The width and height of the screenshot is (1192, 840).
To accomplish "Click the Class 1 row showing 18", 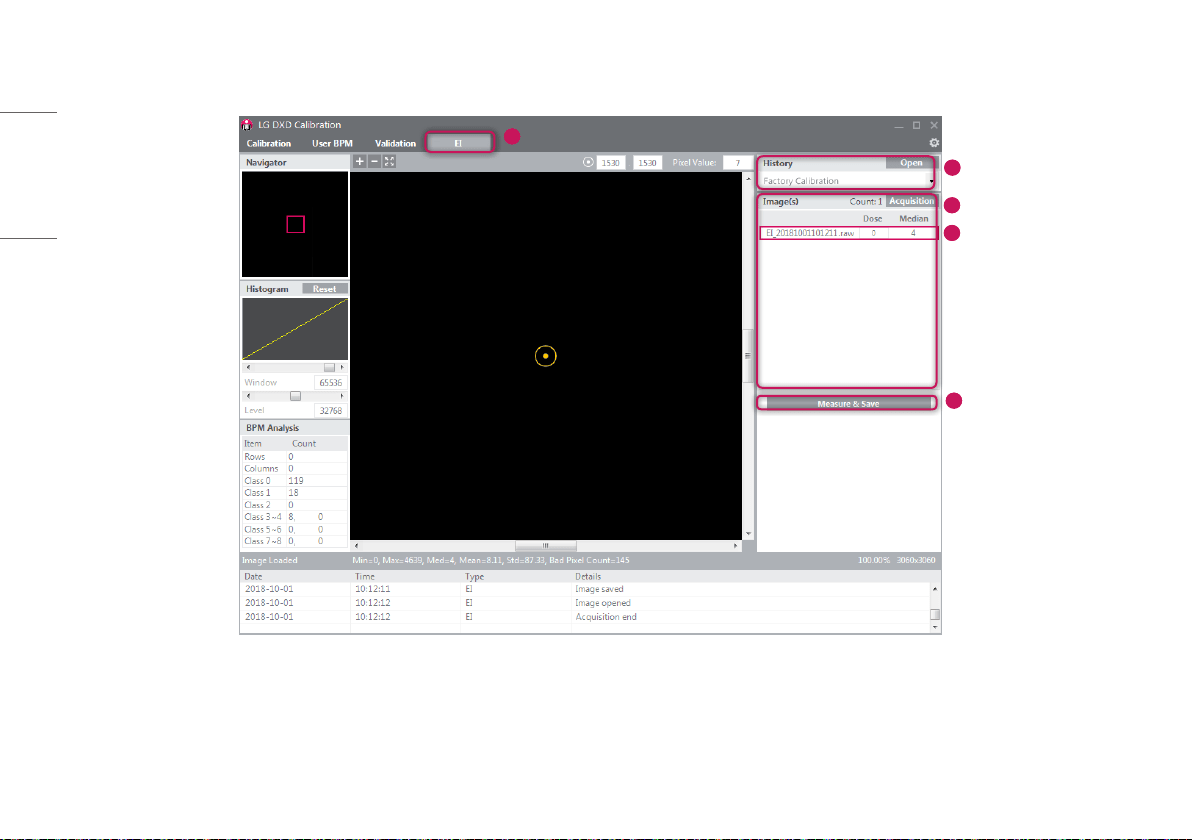I will tap(294, 493).
